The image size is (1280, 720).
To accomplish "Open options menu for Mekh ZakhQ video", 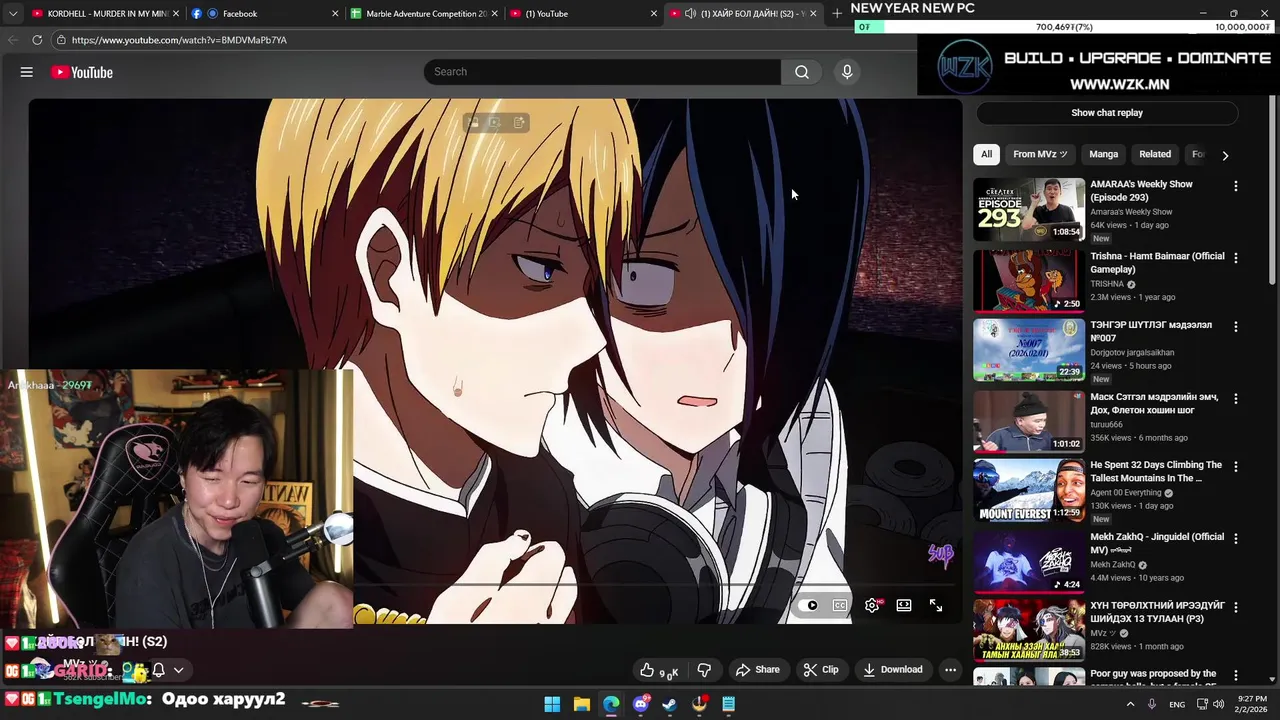I will (1236, 538).
